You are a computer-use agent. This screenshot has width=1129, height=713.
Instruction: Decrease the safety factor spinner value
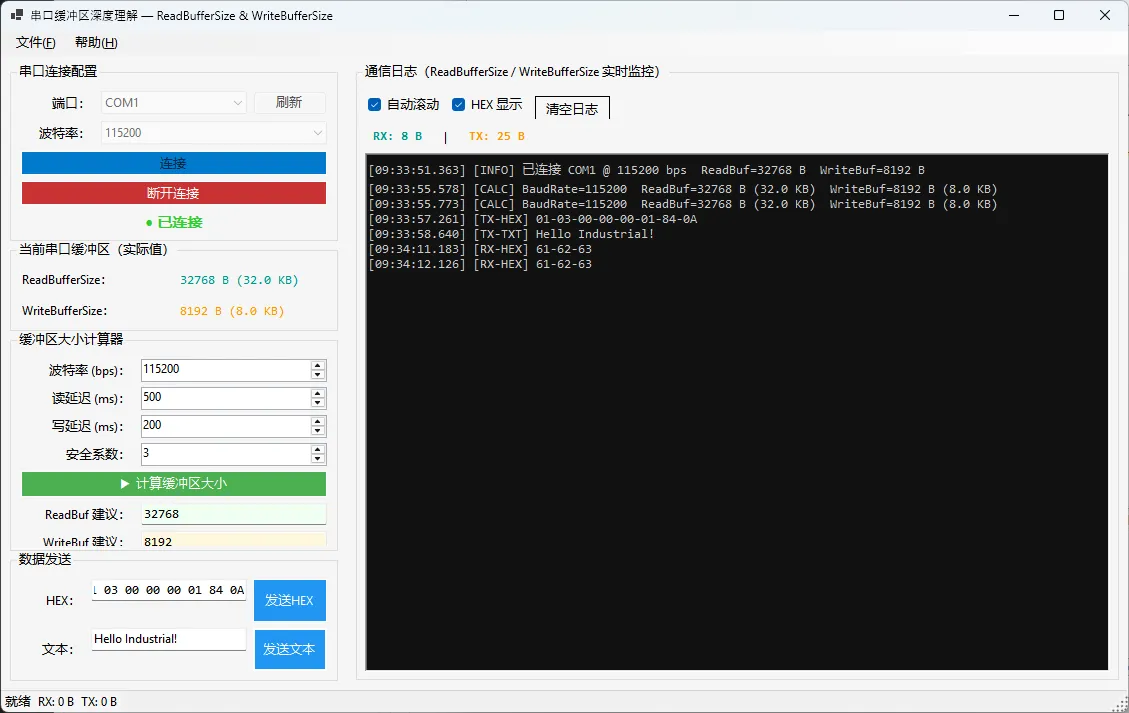318,459
